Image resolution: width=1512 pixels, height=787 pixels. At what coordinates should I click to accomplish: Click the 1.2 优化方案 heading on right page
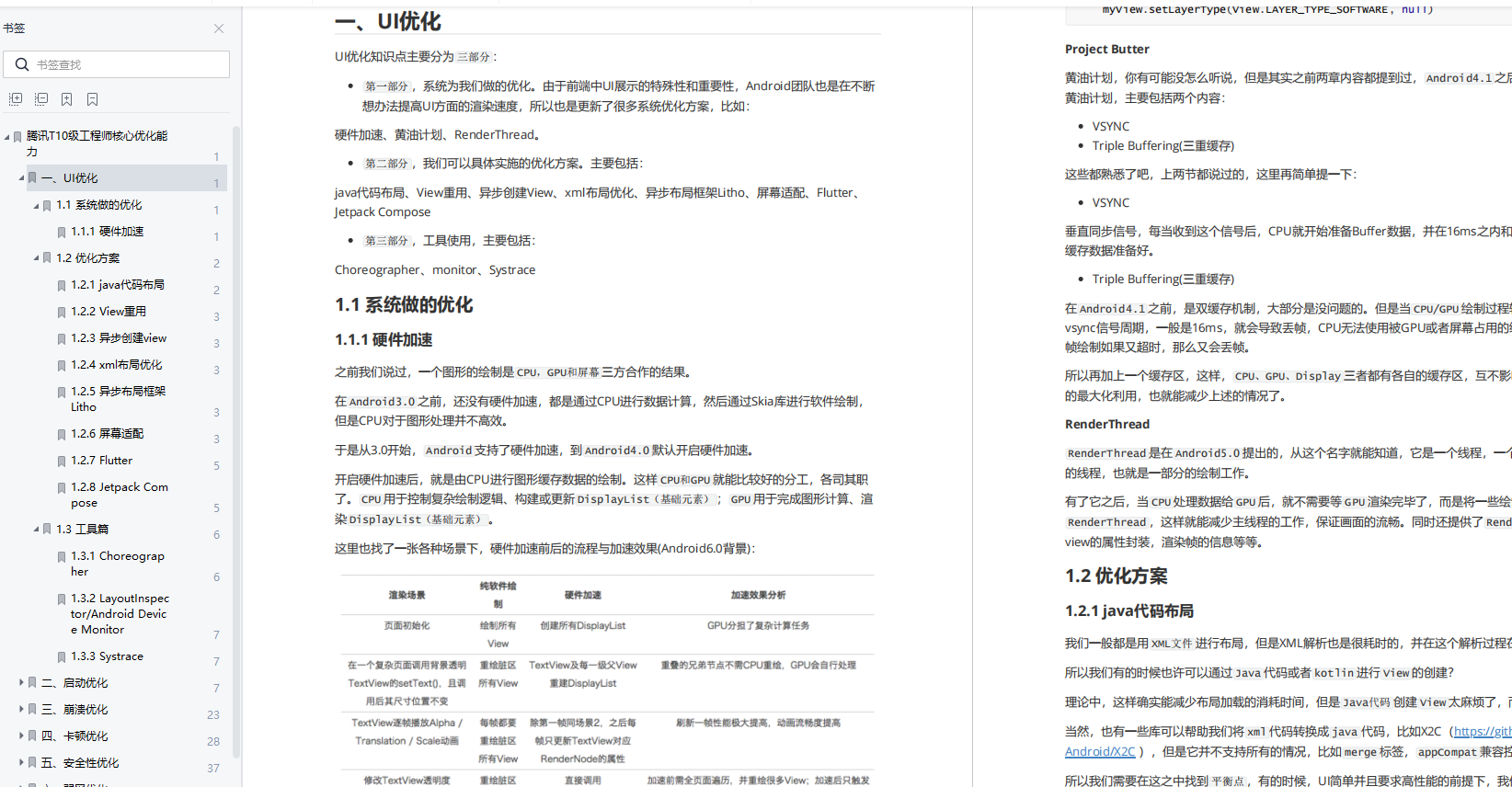coord(1117,576)
